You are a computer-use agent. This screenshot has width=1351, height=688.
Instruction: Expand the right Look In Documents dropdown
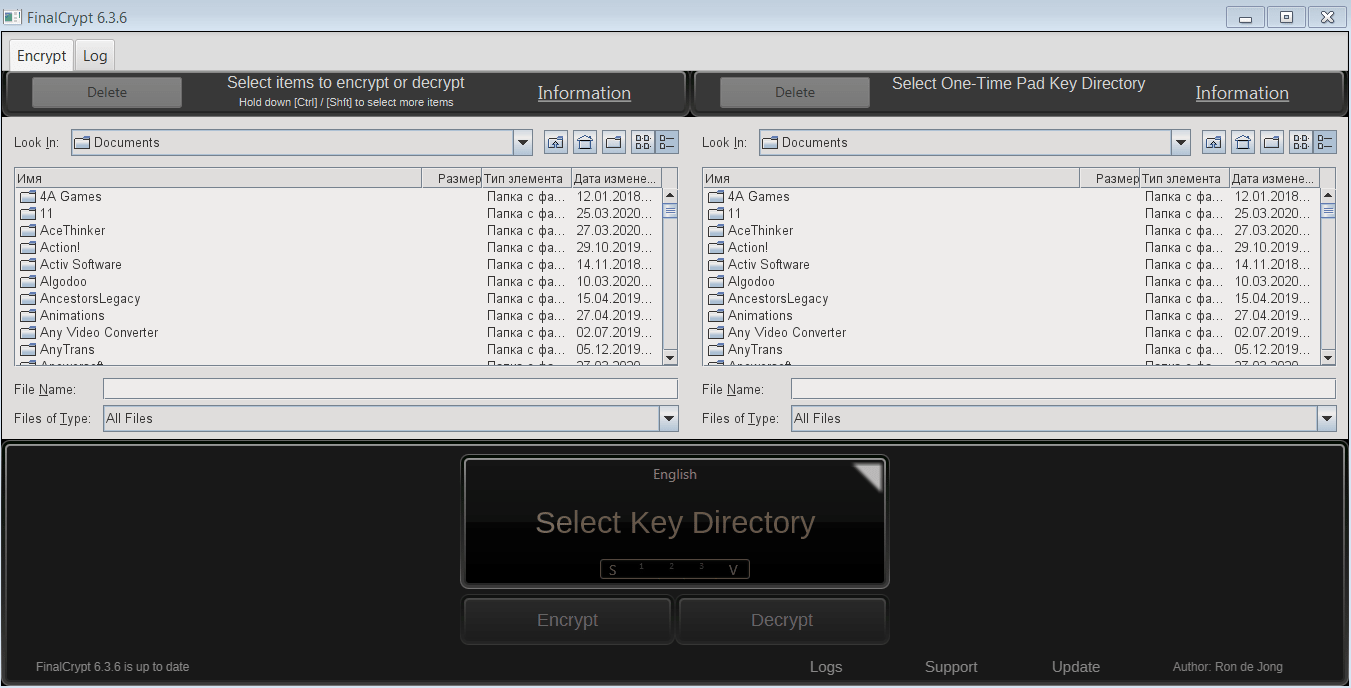pyautogui.click(x=1181, y=142)
